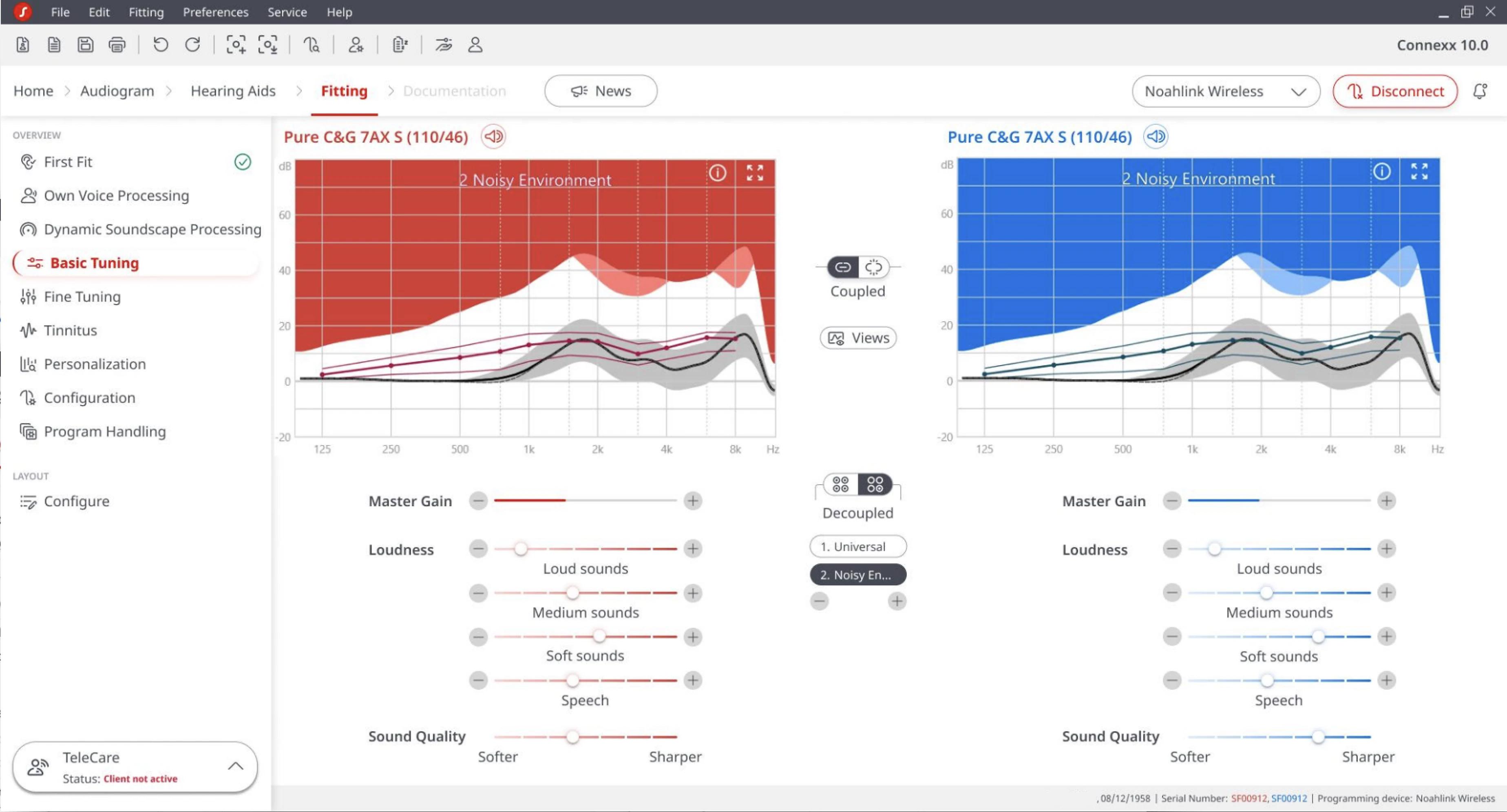Increase left Loud sounds with plus

[x=693, y=549]
